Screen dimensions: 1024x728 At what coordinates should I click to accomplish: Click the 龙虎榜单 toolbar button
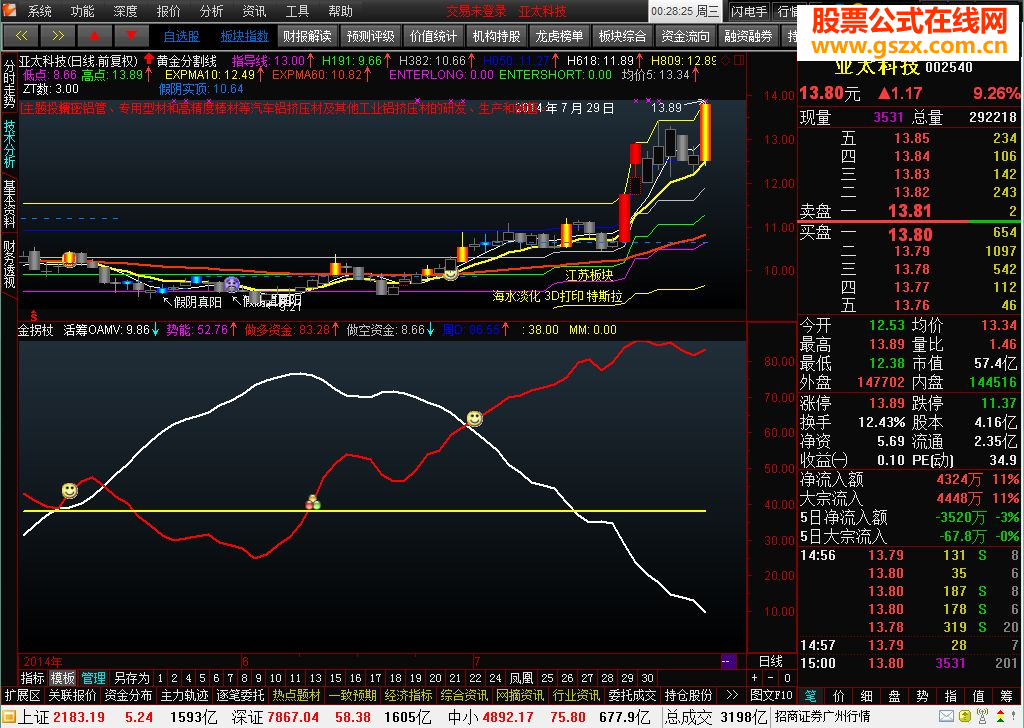coord(559,36)
